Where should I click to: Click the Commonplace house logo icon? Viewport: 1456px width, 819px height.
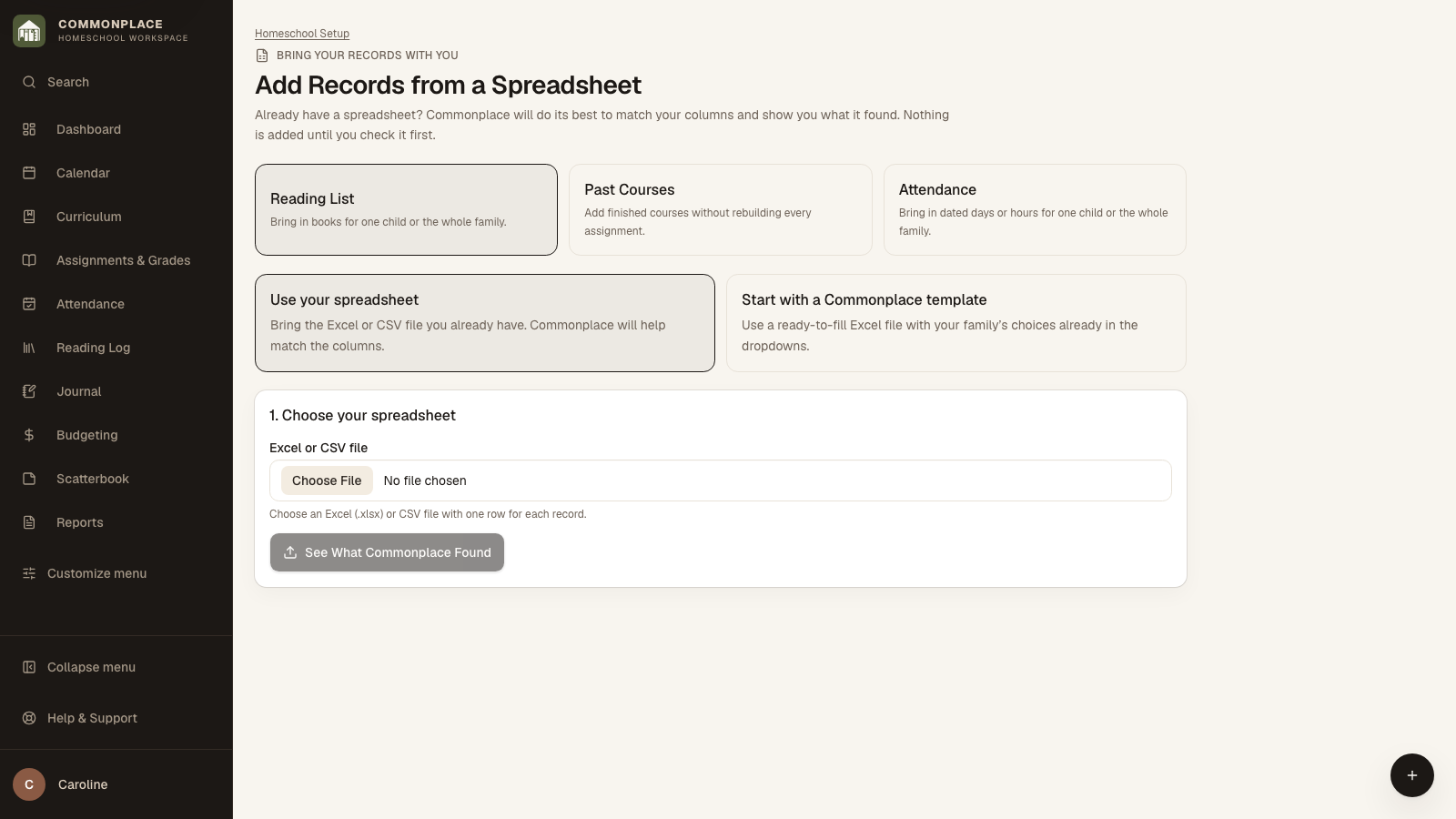click(29, 31)
